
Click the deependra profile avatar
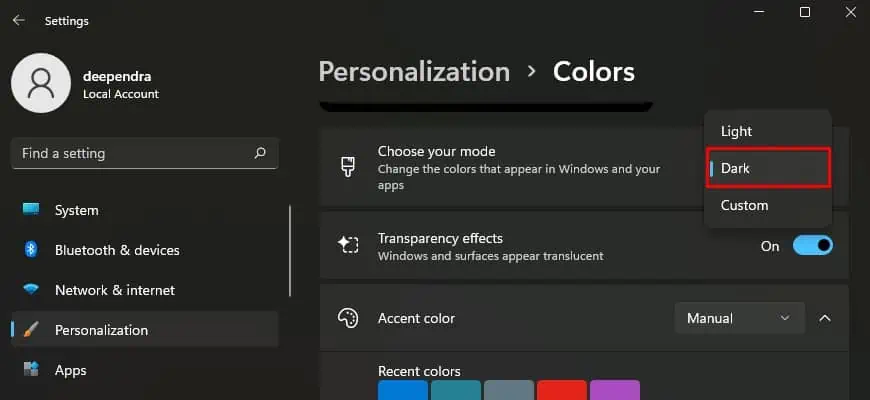pyautogui.click(x=41, y=83)
